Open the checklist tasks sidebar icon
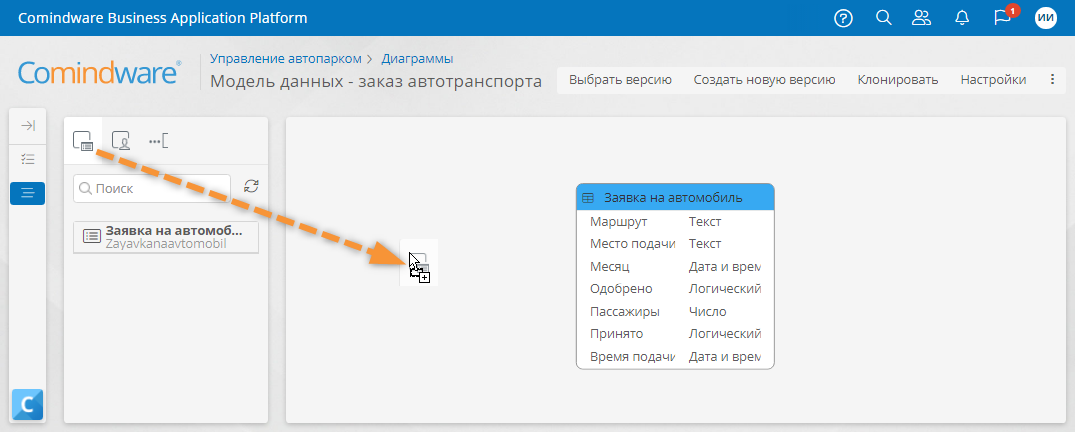 28,159
